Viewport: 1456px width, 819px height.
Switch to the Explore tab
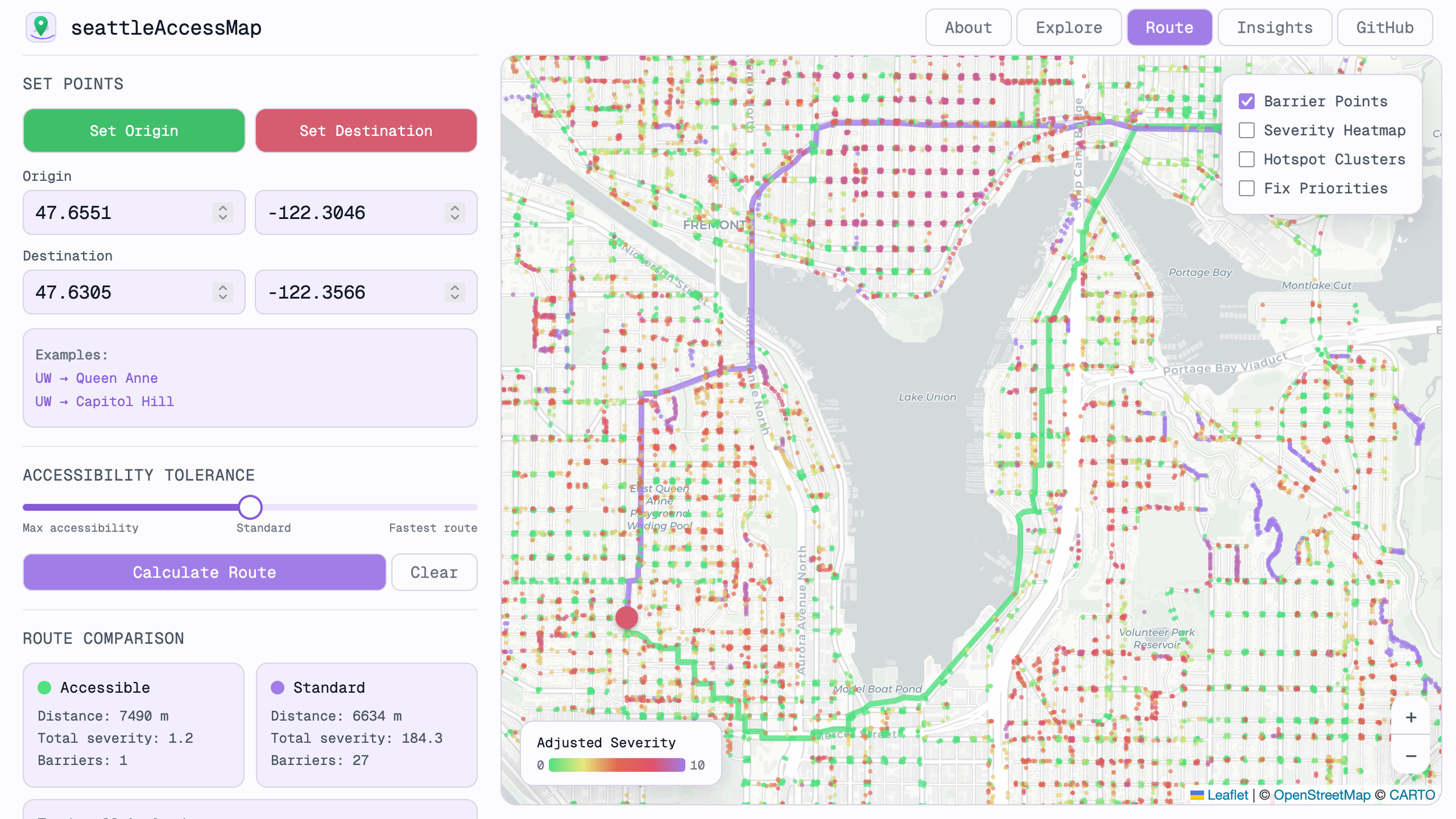[1068, 27]
